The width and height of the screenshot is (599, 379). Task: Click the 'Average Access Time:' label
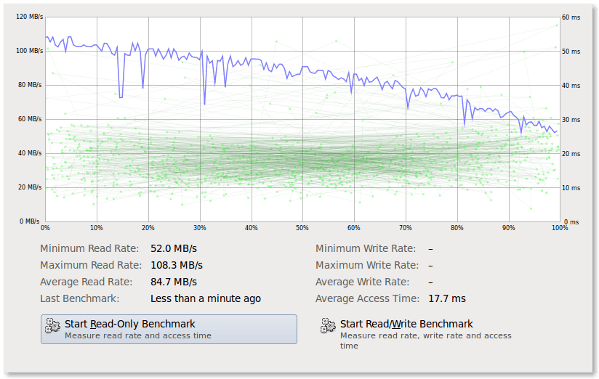pos(367,298)
